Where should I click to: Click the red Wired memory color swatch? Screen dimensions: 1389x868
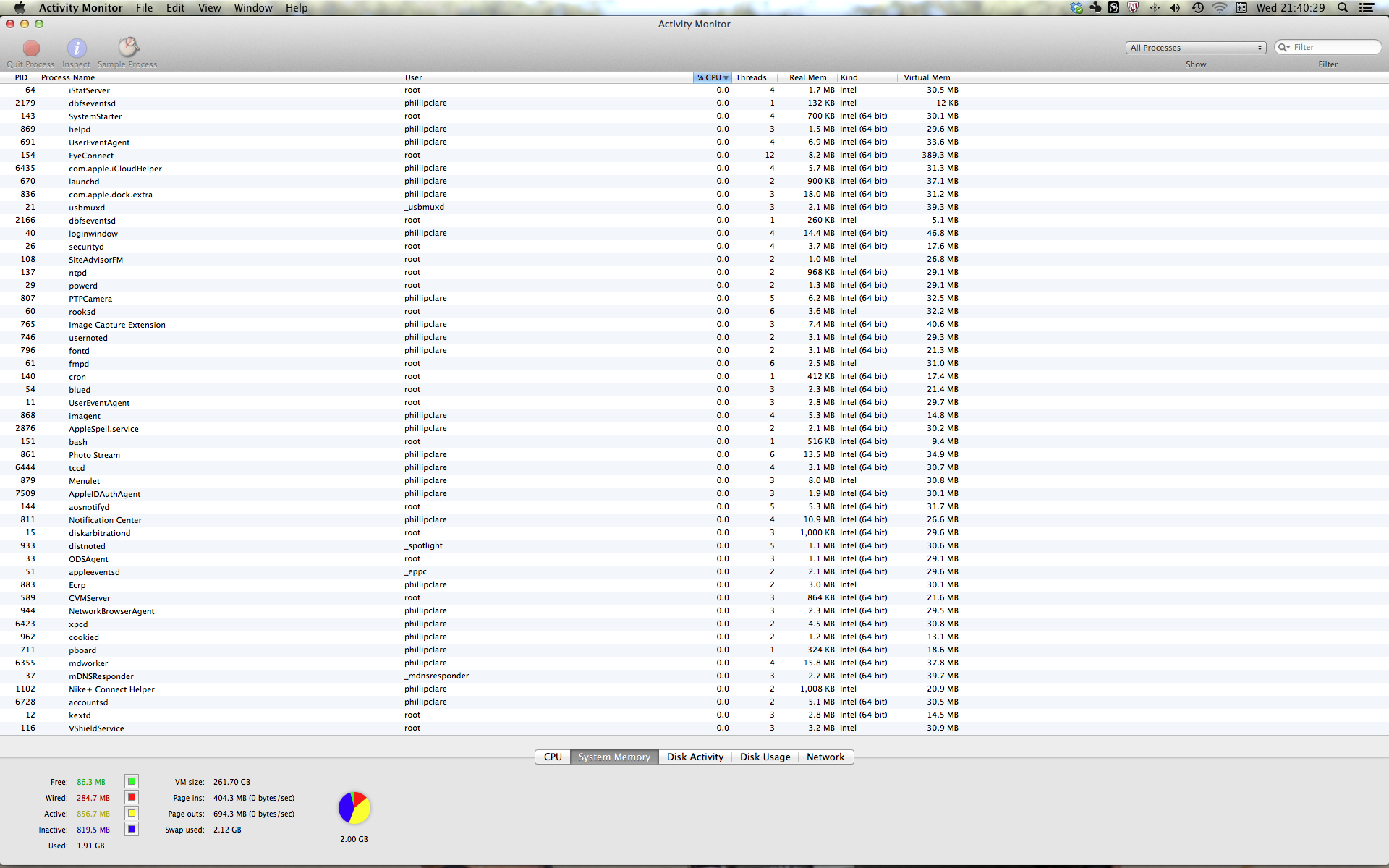(x=132, y=797)
